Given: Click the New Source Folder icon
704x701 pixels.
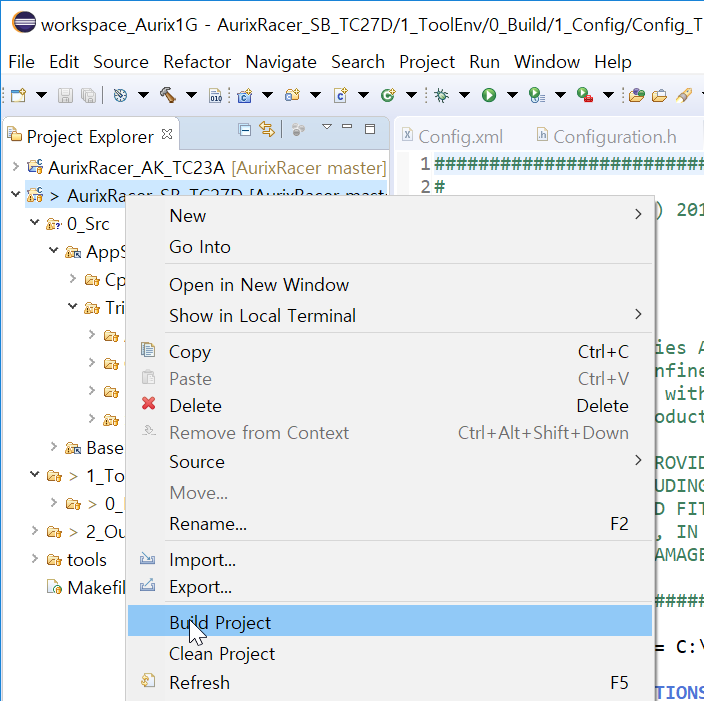Looking at the screenshot, I should coord(292,95).
